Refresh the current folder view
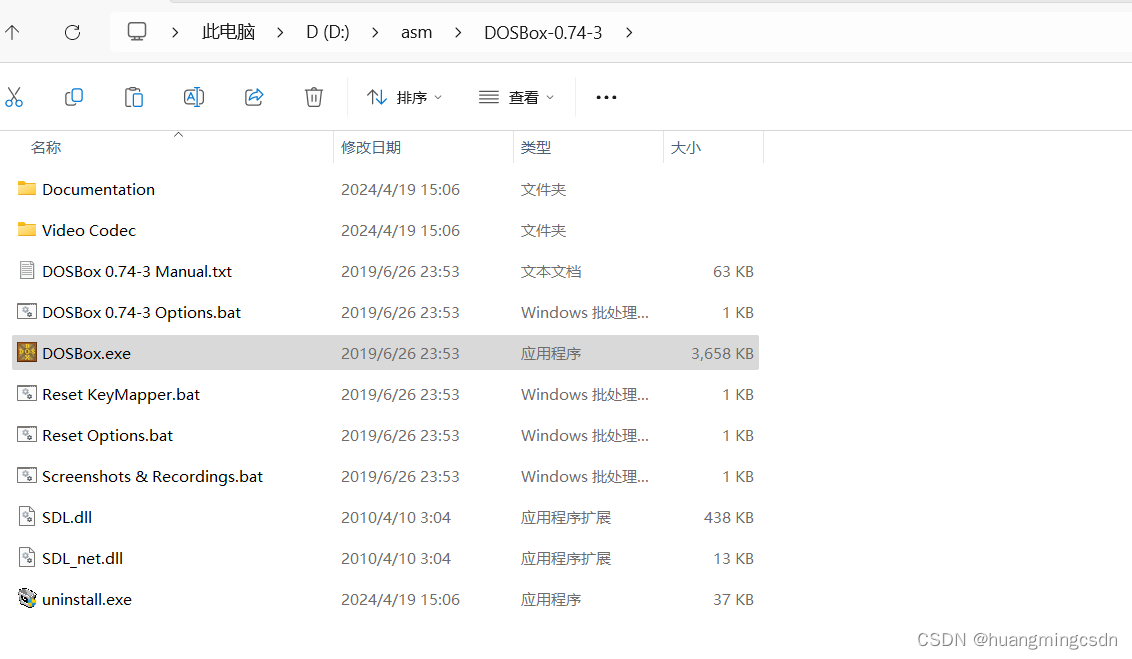1132x659 pixels. coord(72,32)
